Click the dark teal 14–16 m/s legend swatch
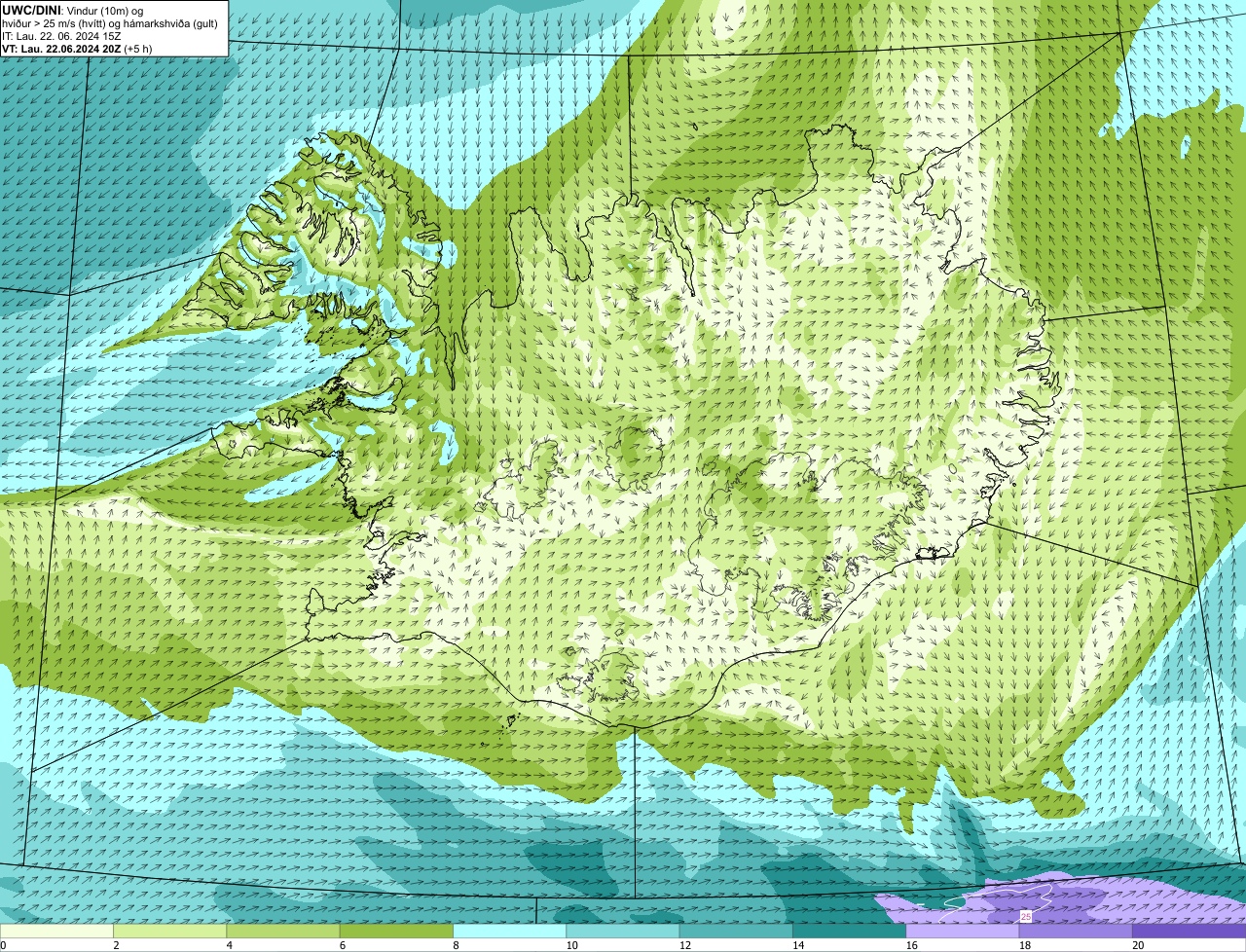 click(x=850, y=931)
